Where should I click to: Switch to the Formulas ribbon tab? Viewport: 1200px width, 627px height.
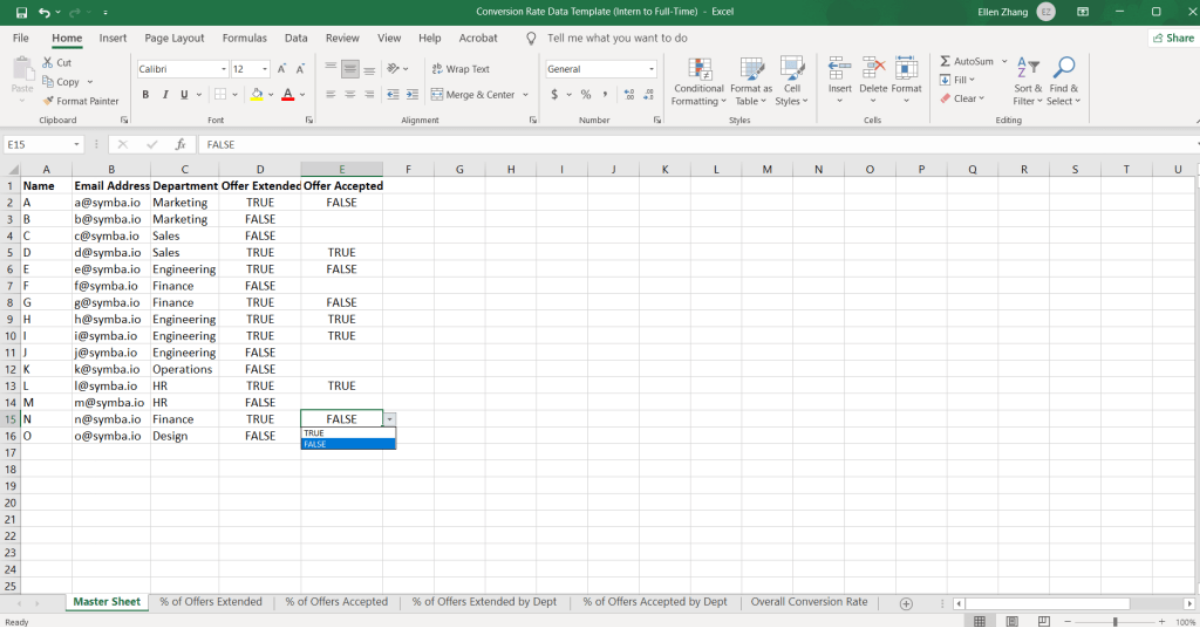click(x=244, y=38)
